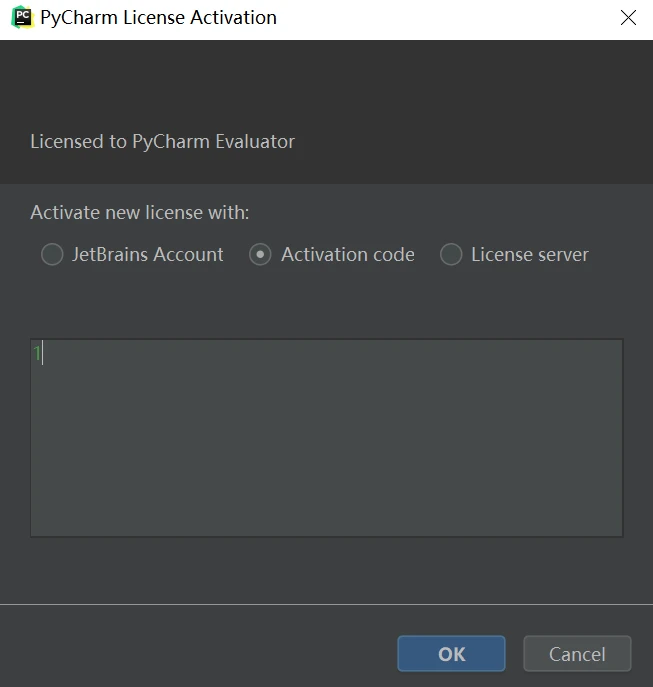Click the 'Activate new license with:' label
The width and height of the screenshot is (653, 687).
point(139,213)
